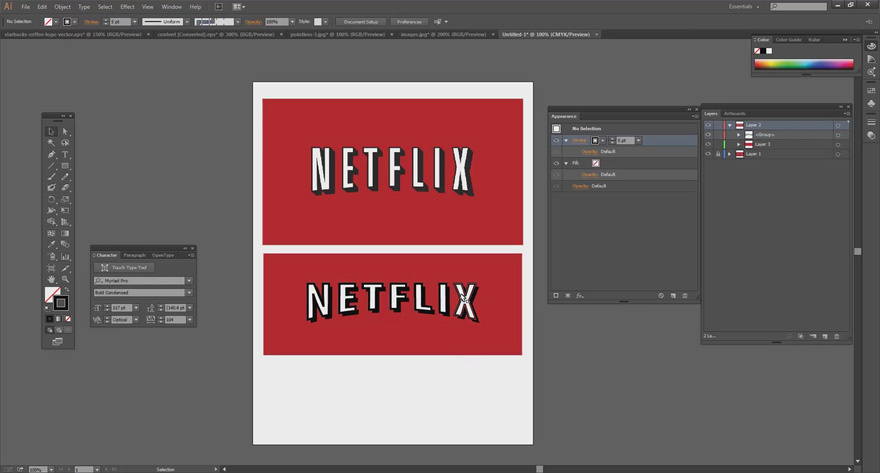
Task: Open font family dropdown for Myriad Pro
Action: coord(189,281)
